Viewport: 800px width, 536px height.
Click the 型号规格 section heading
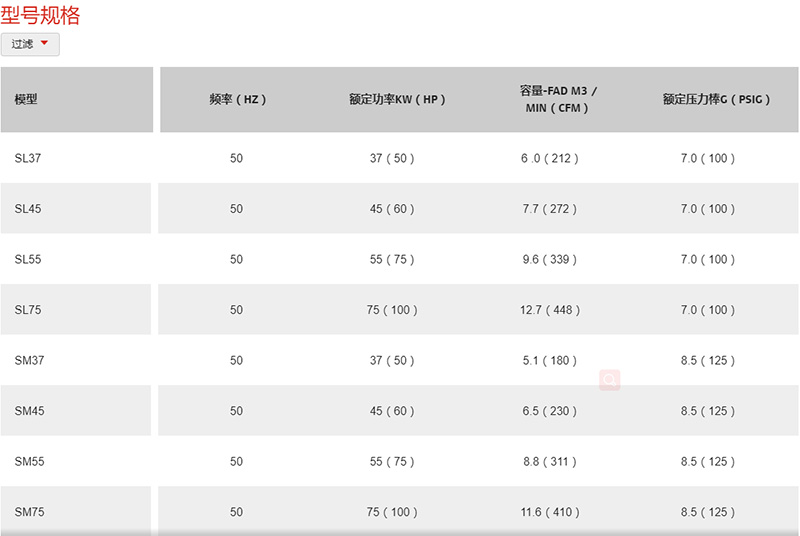[x=40, y=15]
